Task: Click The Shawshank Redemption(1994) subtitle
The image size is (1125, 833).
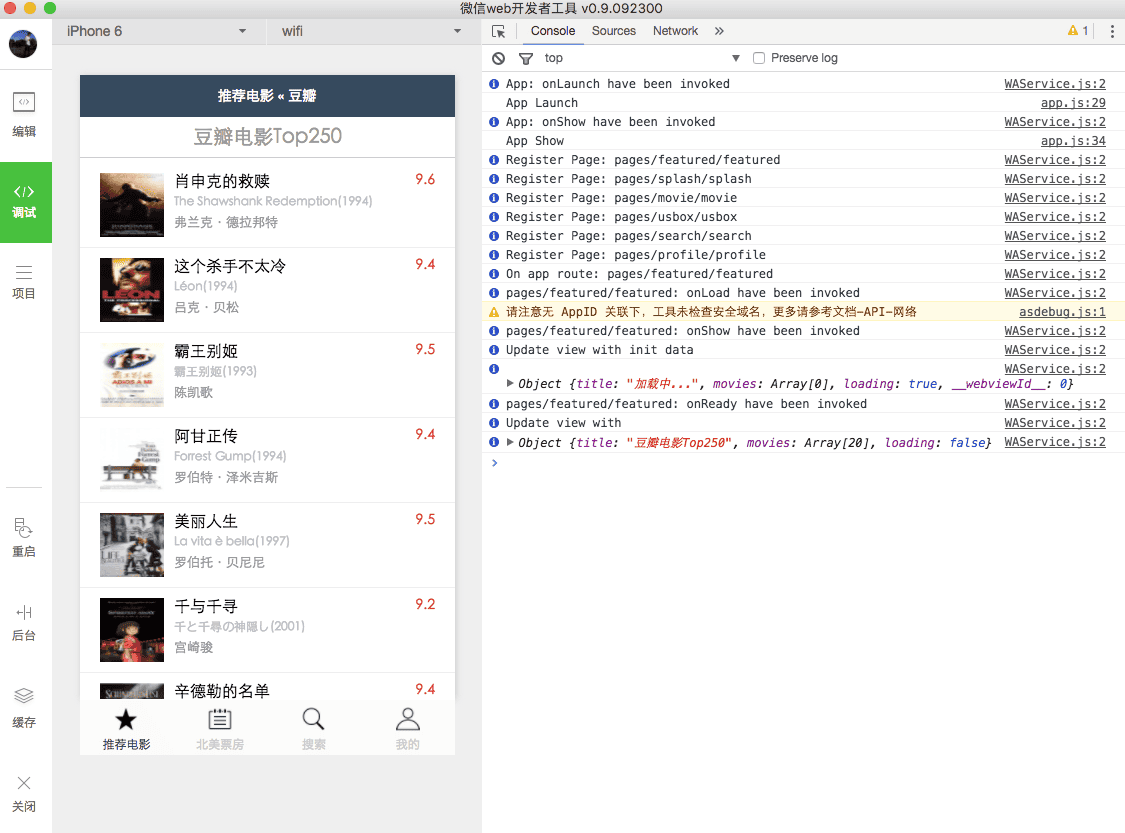Action: click(x=273, y=202)
